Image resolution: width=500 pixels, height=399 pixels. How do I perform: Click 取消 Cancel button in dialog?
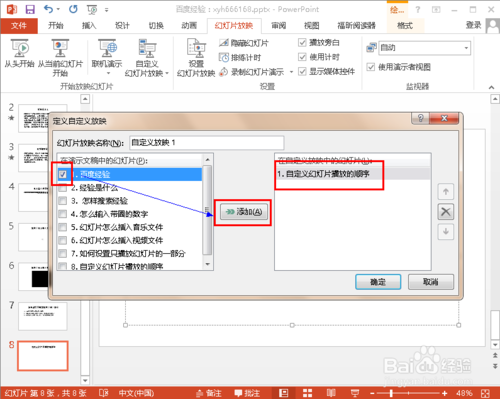click(x=431, y=282)
